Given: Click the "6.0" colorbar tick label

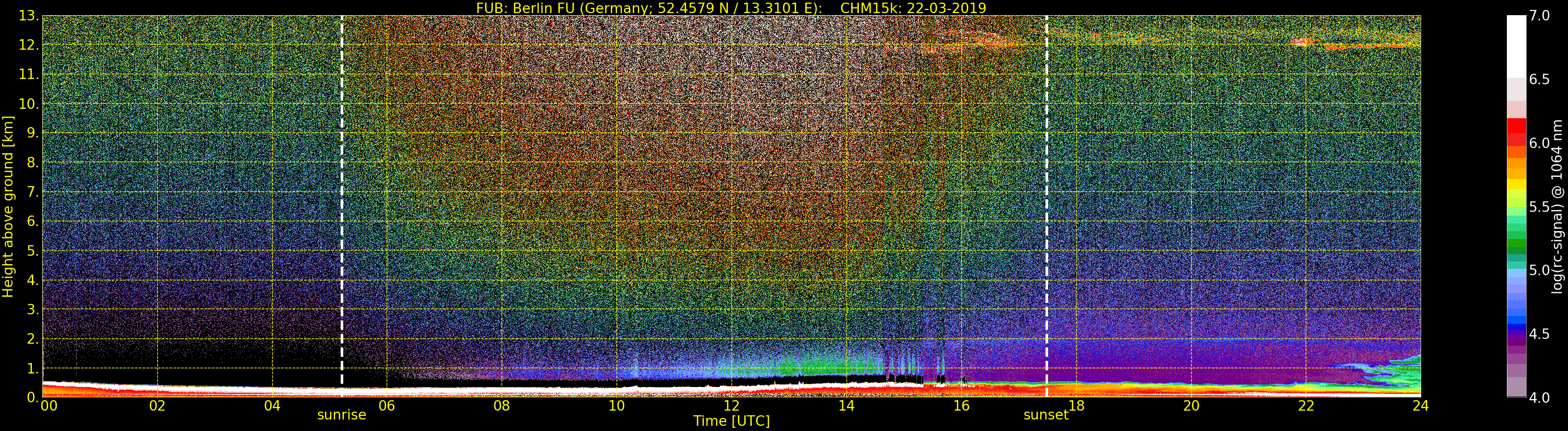Looking at the screenshot, I should click(x=1539, y=143).
